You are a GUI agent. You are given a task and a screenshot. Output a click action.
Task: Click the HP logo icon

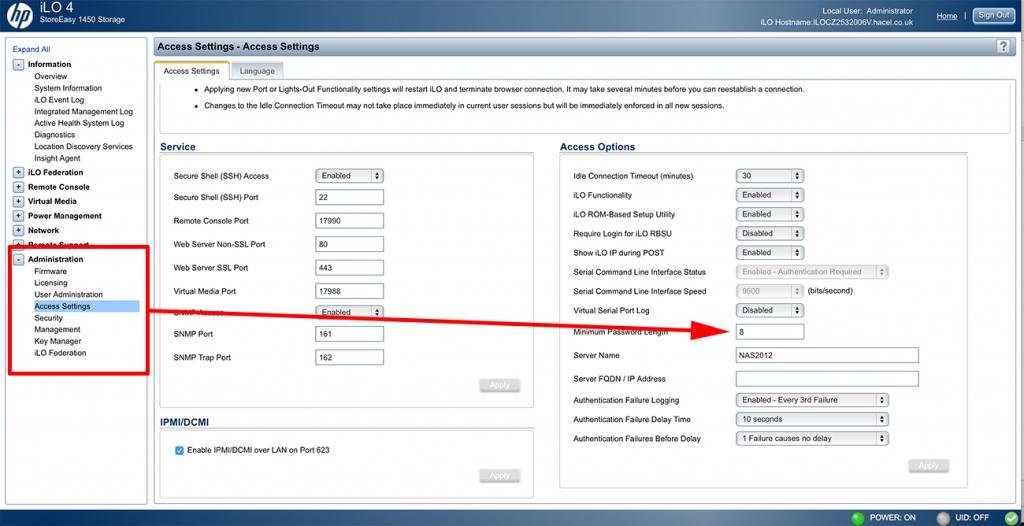[x=20, y=16]
